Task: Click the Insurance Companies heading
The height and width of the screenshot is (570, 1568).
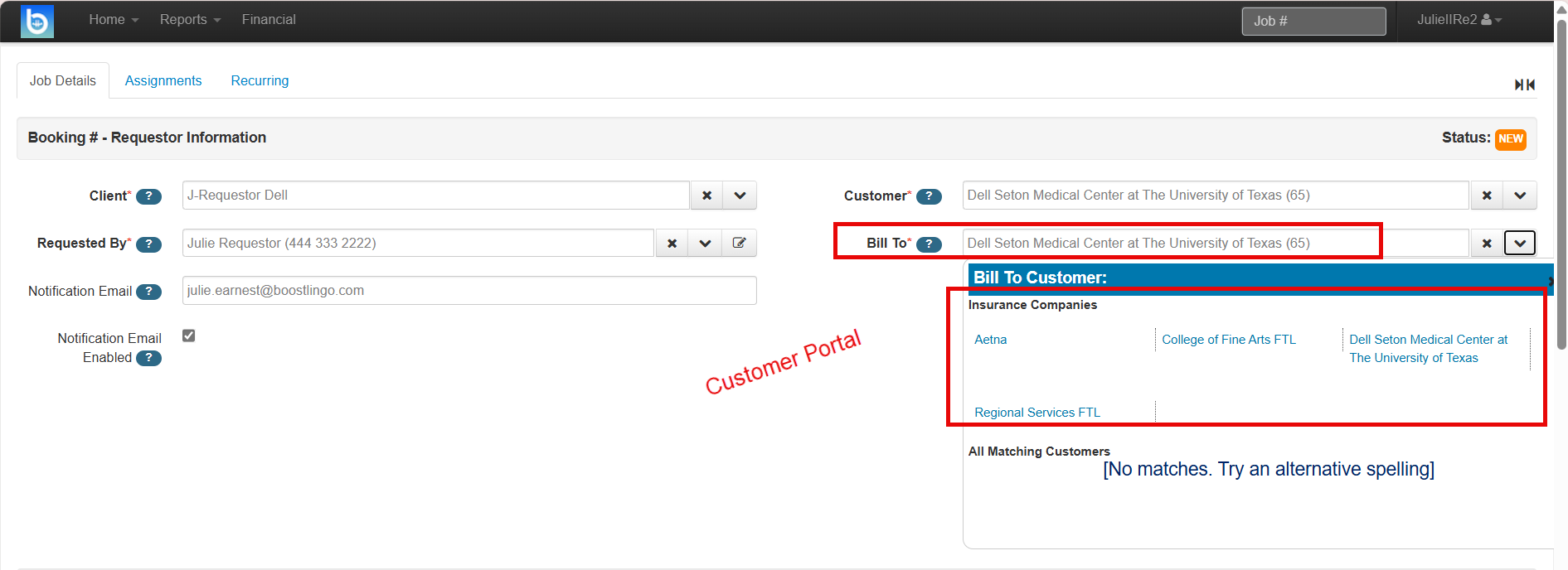Action: (x=1032, y=305)
